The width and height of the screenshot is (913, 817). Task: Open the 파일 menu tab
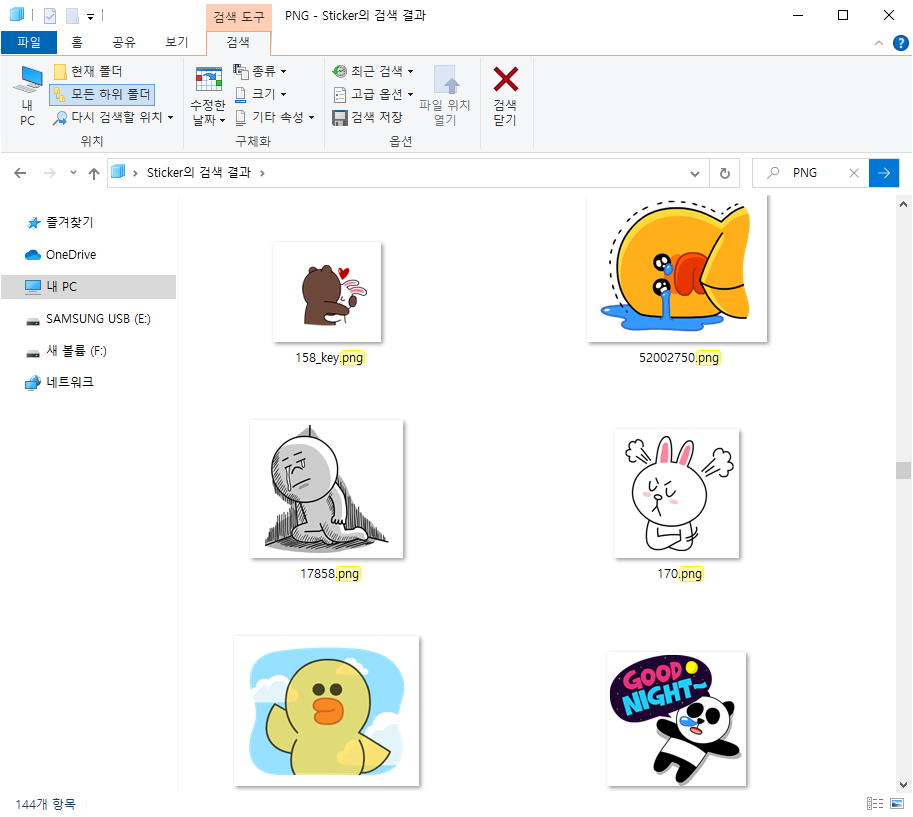[29, 42]
